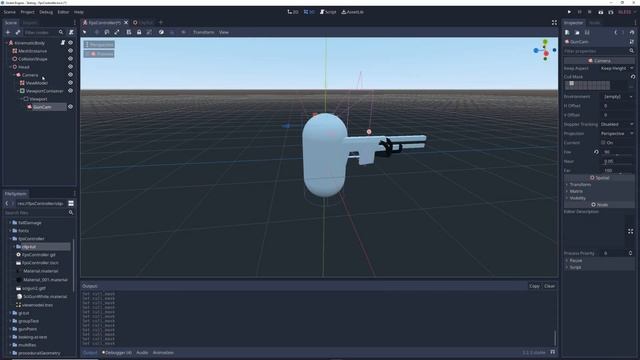Load an existing resource in Inspector
The image size is (640, 360).
pos(577,32)
